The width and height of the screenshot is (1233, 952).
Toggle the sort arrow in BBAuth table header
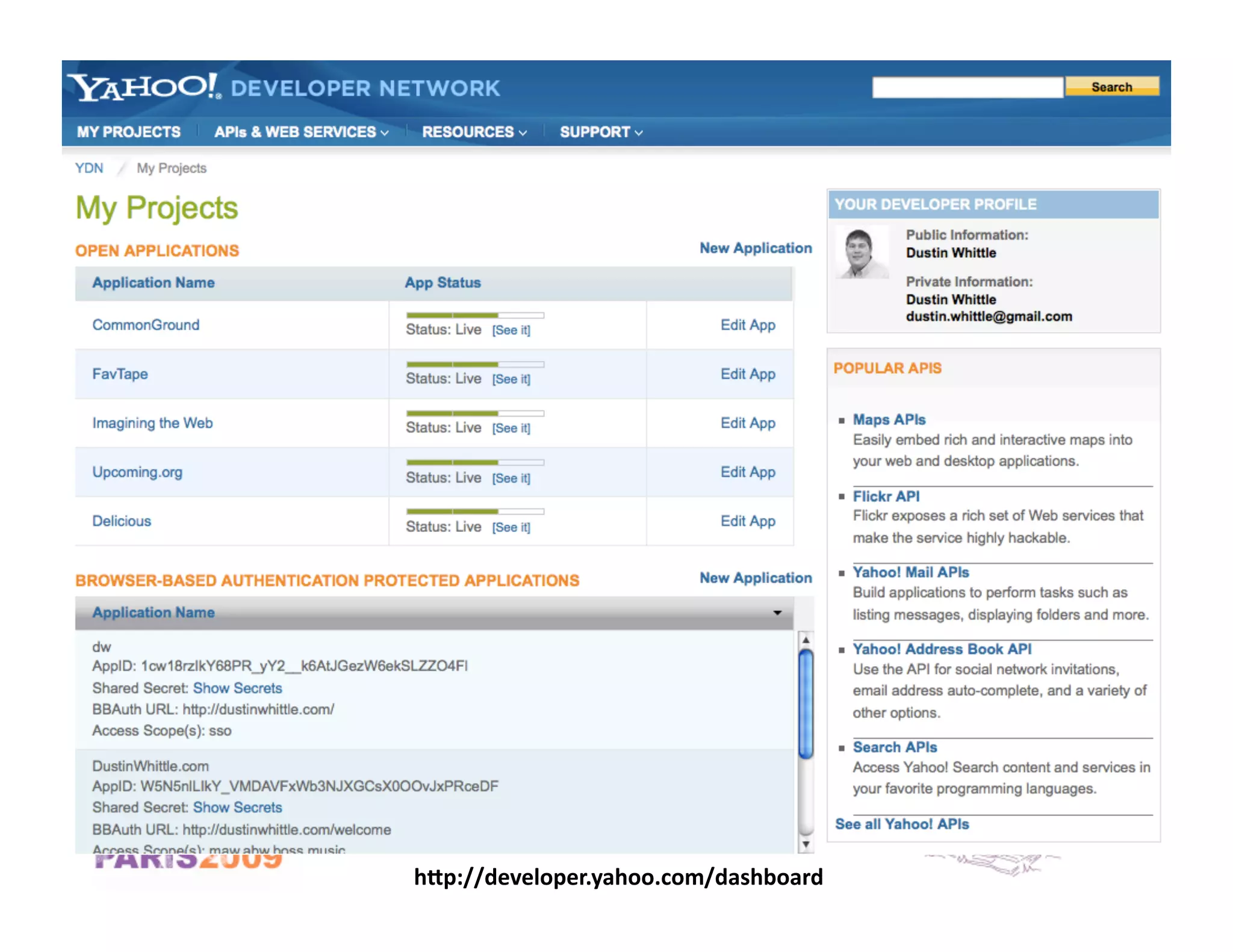777,613
